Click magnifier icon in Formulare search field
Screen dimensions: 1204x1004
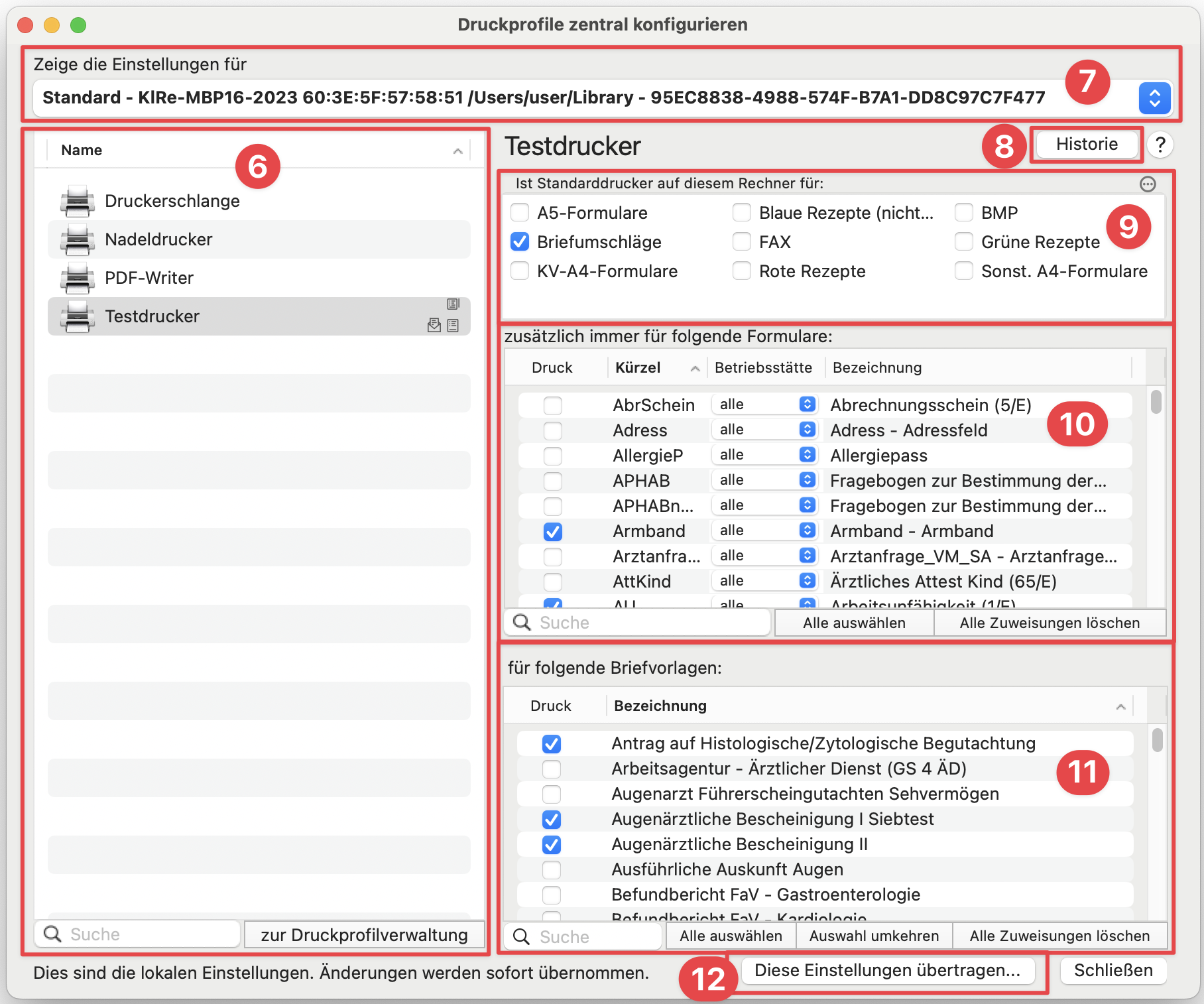522,622
